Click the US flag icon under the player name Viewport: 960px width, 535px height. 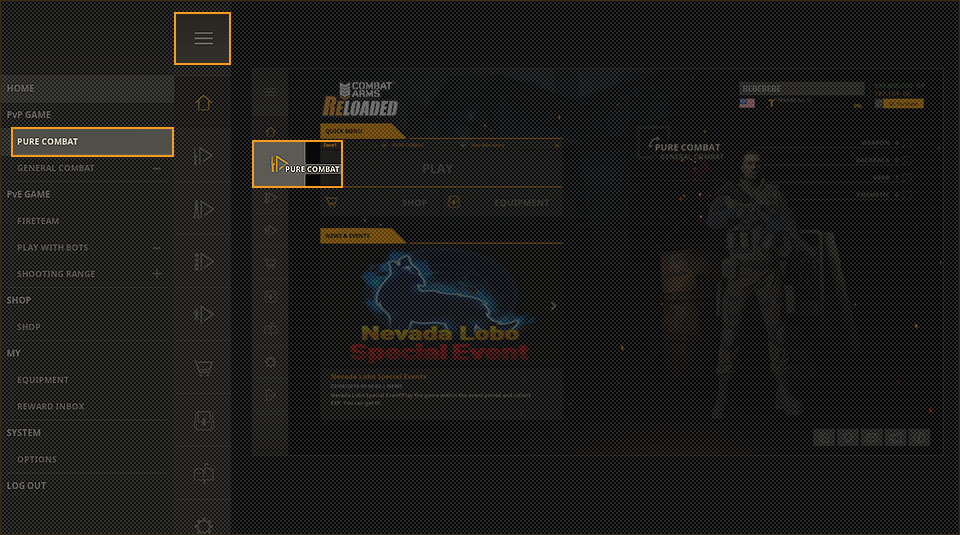pos(747,103)
